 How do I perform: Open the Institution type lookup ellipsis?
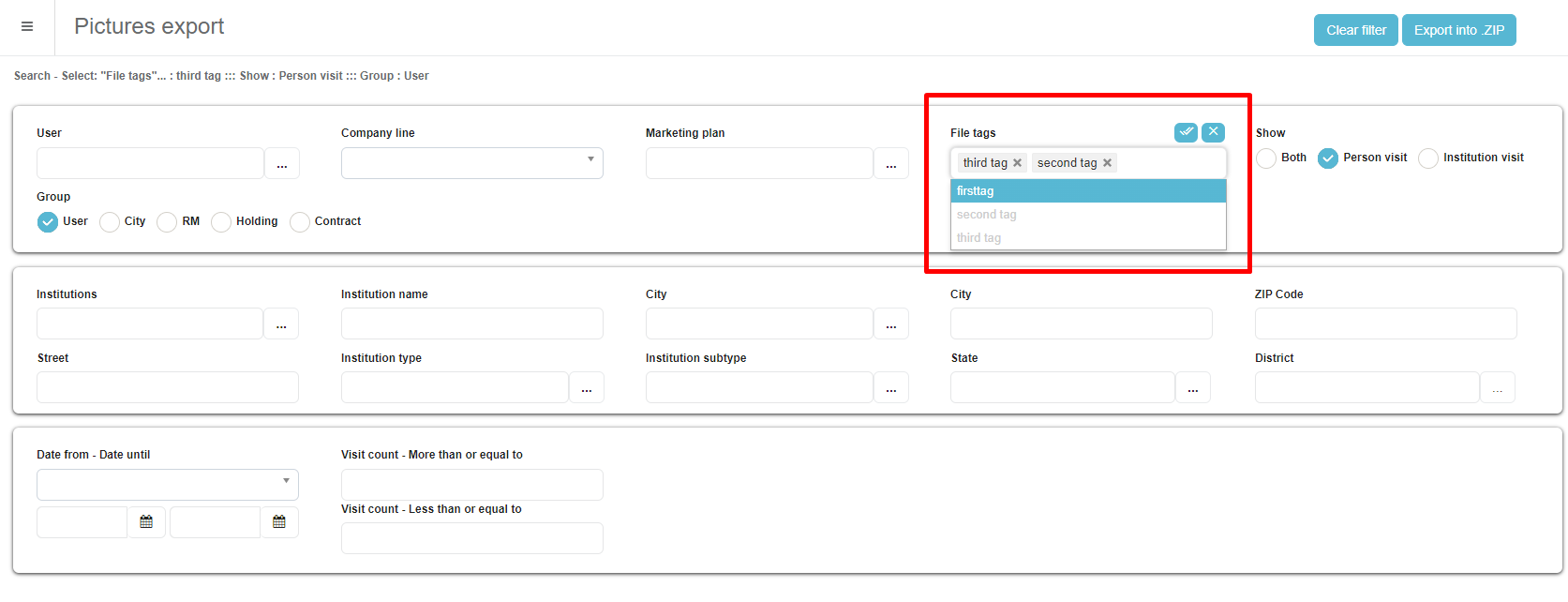click(x=587, y=388)
